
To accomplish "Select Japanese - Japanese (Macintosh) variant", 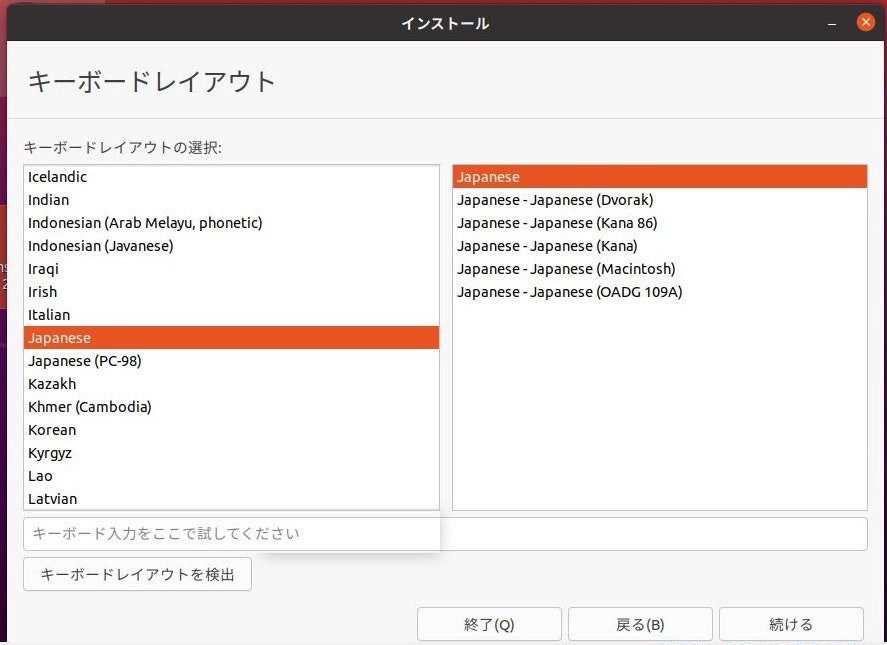I will pos(660,269).
